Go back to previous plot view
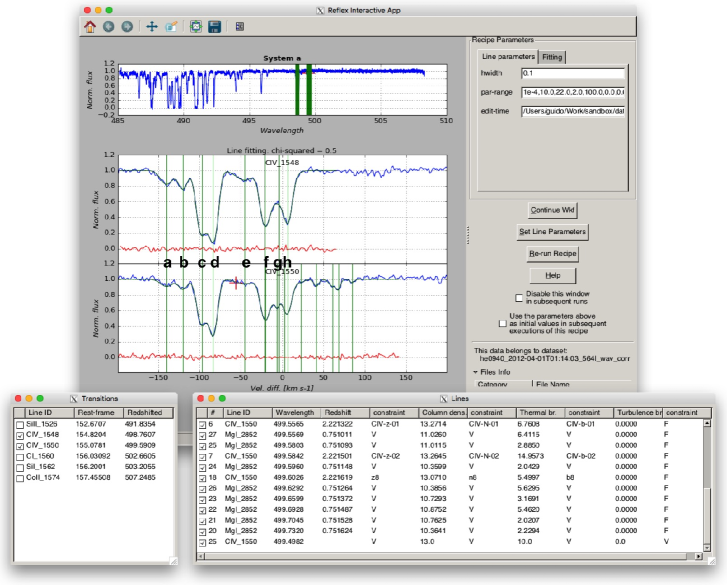 tap(108, 26)
